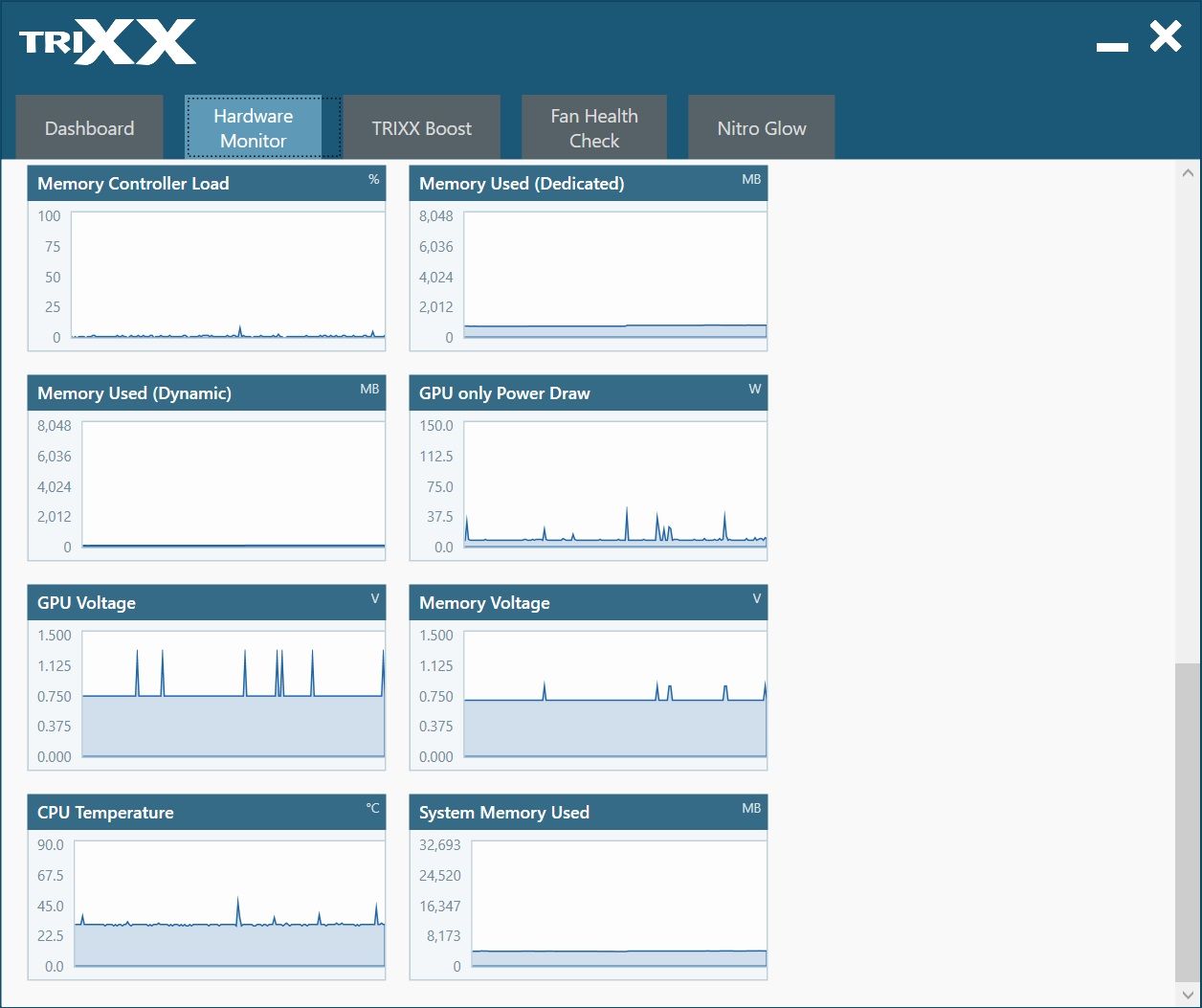Image resolution: width=1202 pixels, height=1008 pixels.
Task: Go to Fan Health Check tab
Action: 594,127
